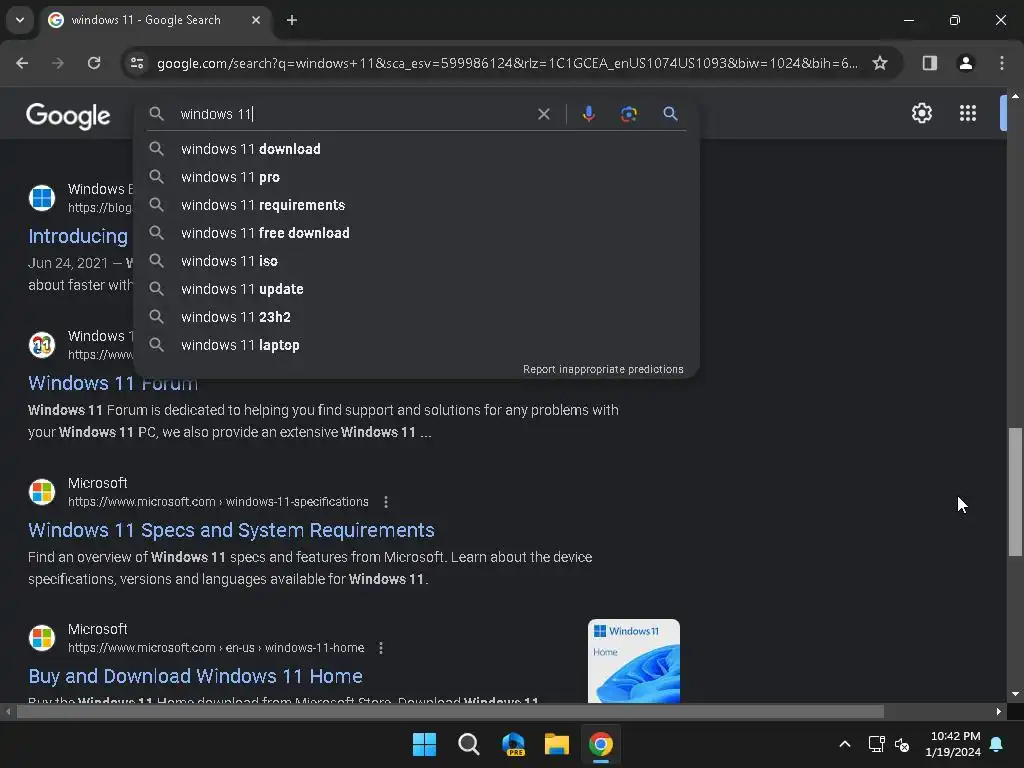The width and height of the screenshot is (1024, 768).
Task: Clear the search box with the X
Action: pyautogui.click(x=543, y=114)
